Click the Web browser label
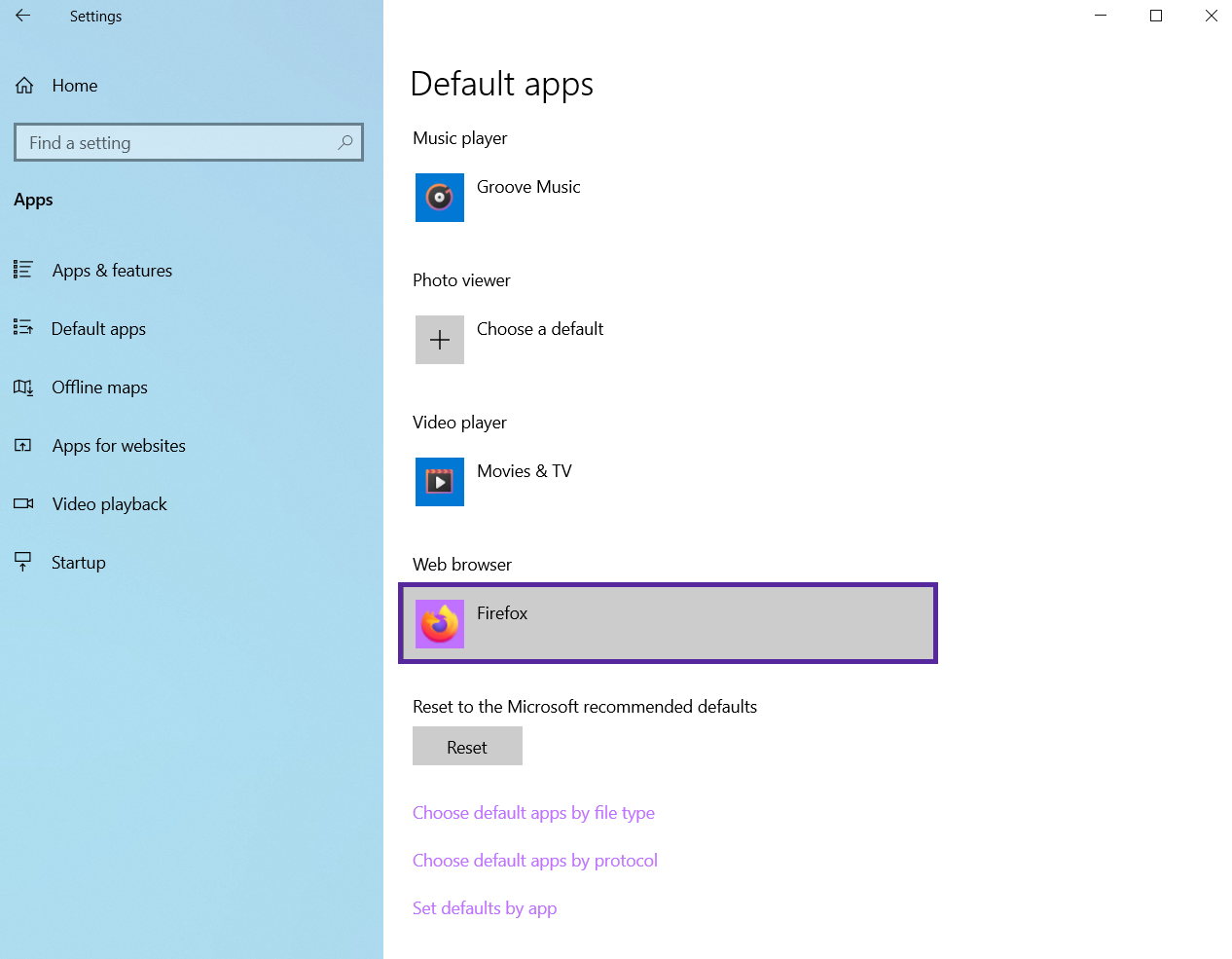Viewport: 1232px width, 959px height. pos(462,565)
